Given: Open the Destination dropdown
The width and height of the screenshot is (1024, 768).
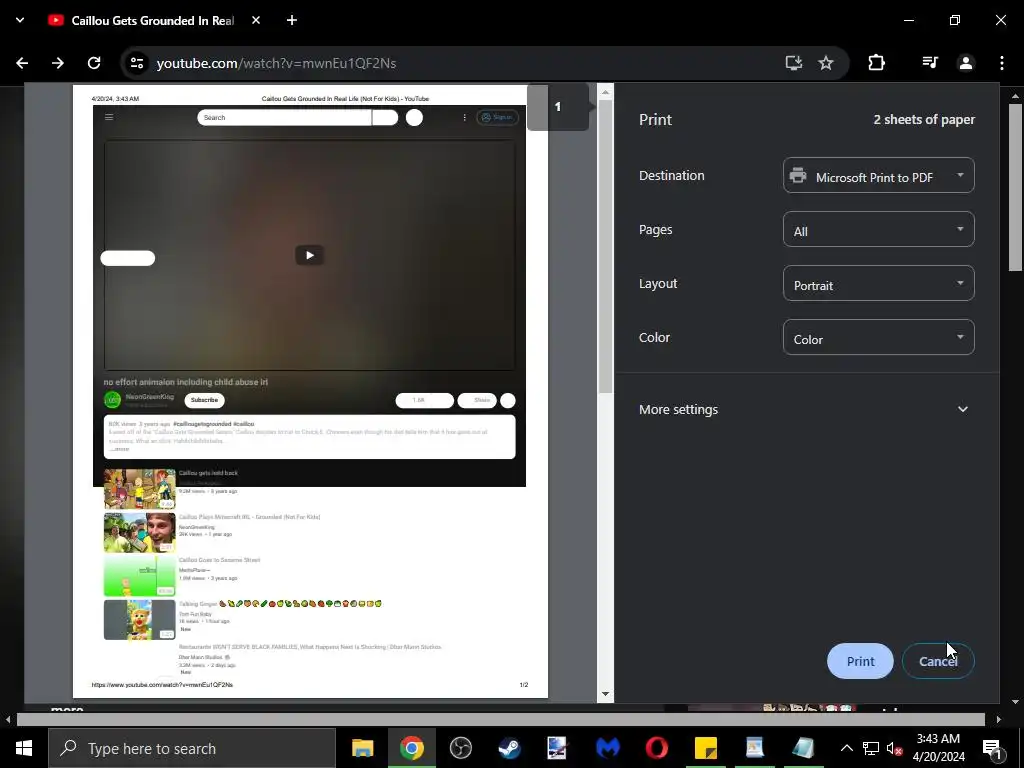Looking at the screenshot, I should [878, 176].
